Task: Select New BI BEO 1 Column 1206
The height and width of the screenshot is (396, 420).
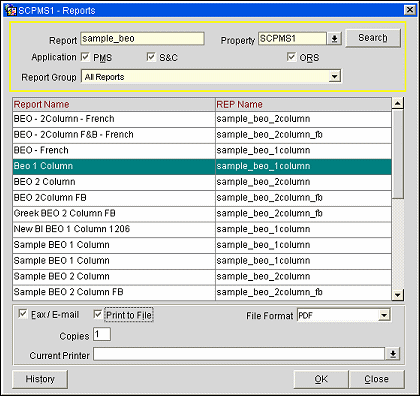Action: (x=202, y=229)
